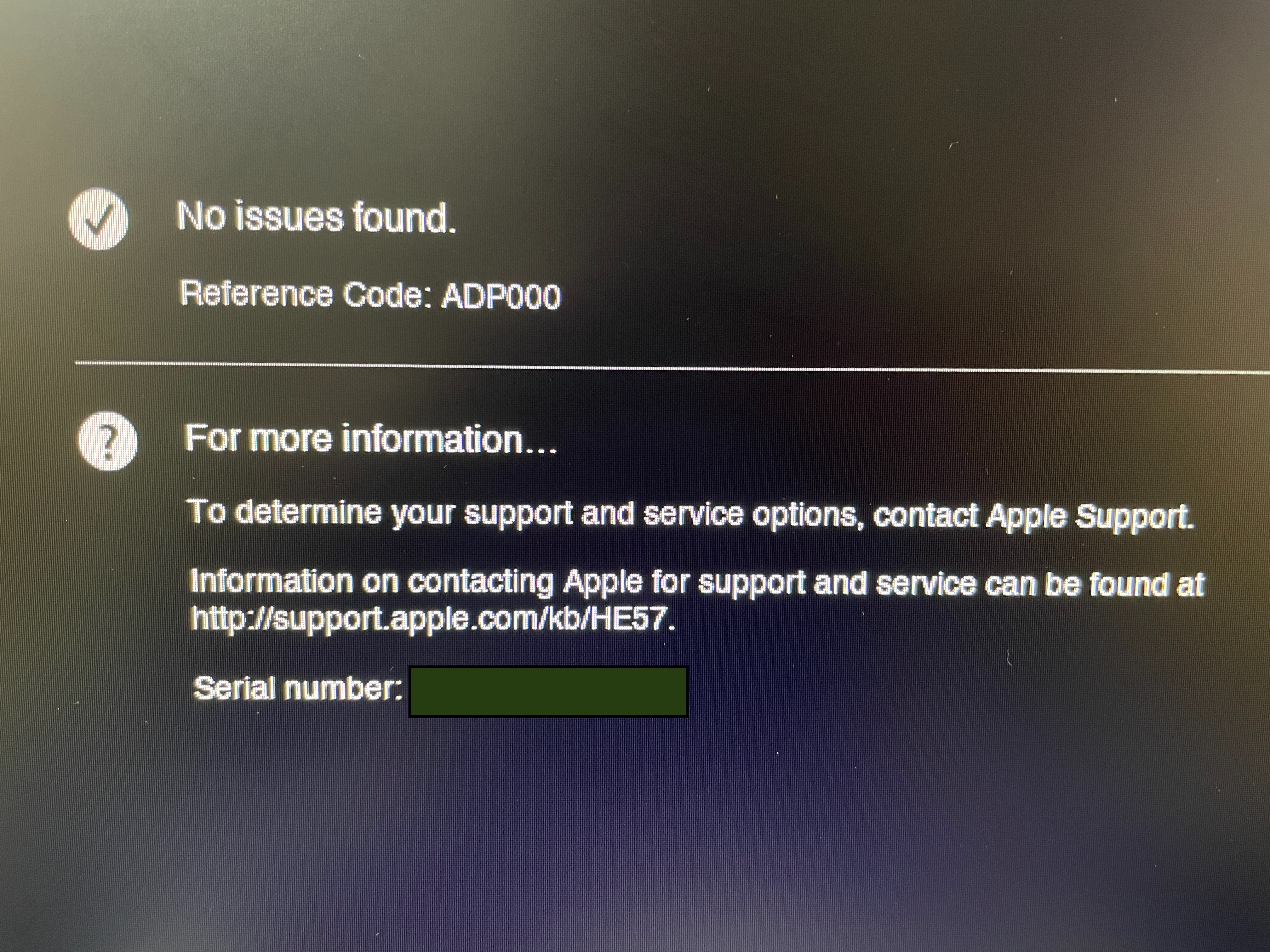Image resolution: width=1270 pixels, height=952 pixels.
Task: Click the "Serial number:" label
Action: click(x=297, y=688)
